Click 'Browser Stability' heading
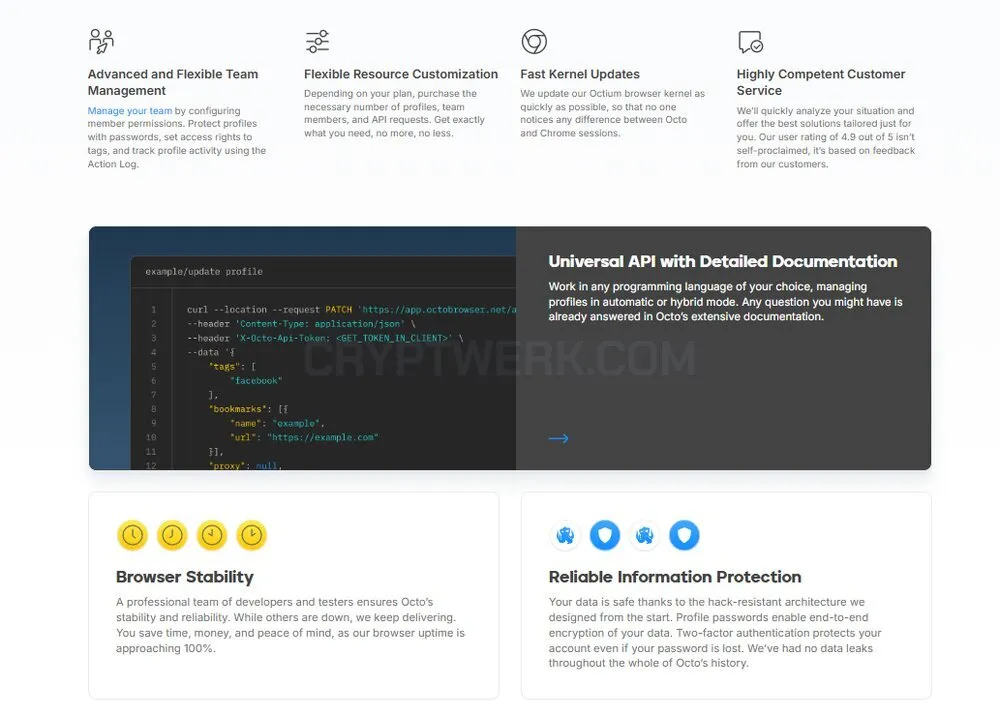The height and width of the screenshot is (716, 1000). pyautogui.click(x=184, y=577)
